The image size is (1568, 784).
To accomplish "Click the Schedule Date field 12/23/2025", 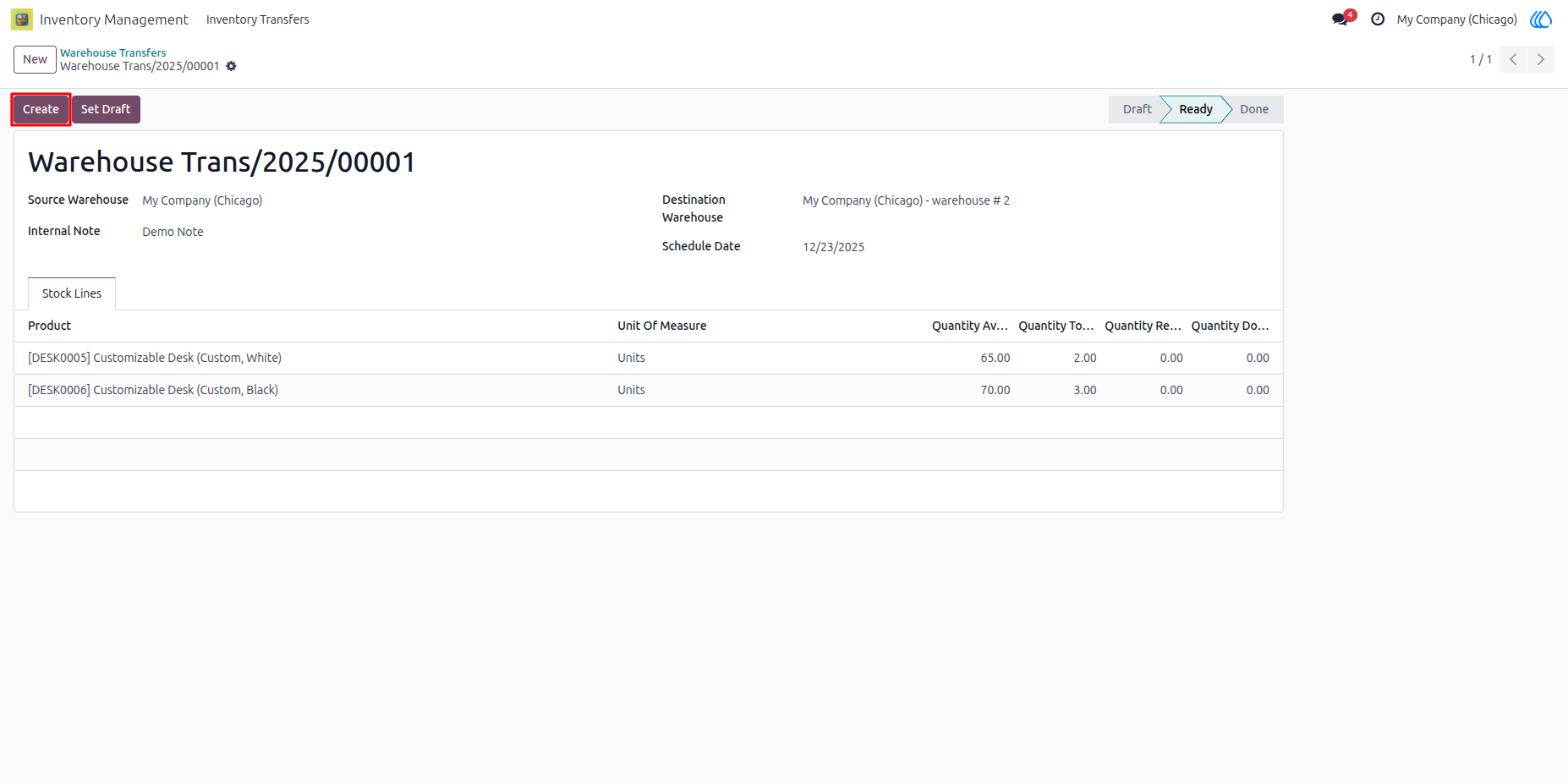I will tap(833, 247).
